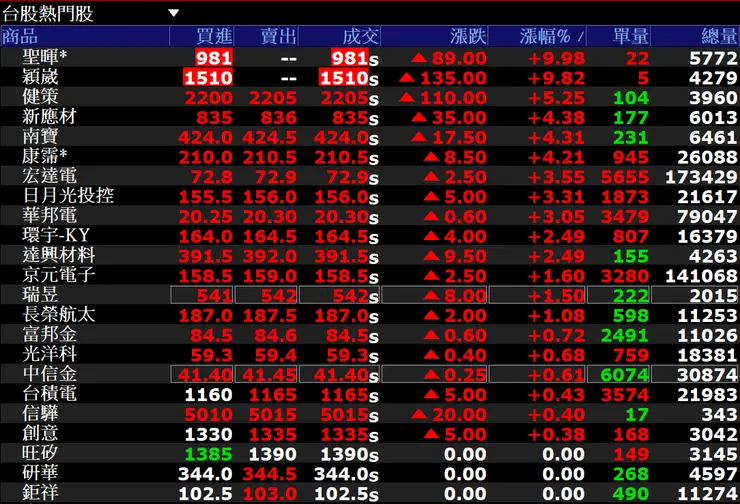Screen dimensions: 740x504
Task: Click 環宇-KY total volume 16379
Action: (707, 236)
